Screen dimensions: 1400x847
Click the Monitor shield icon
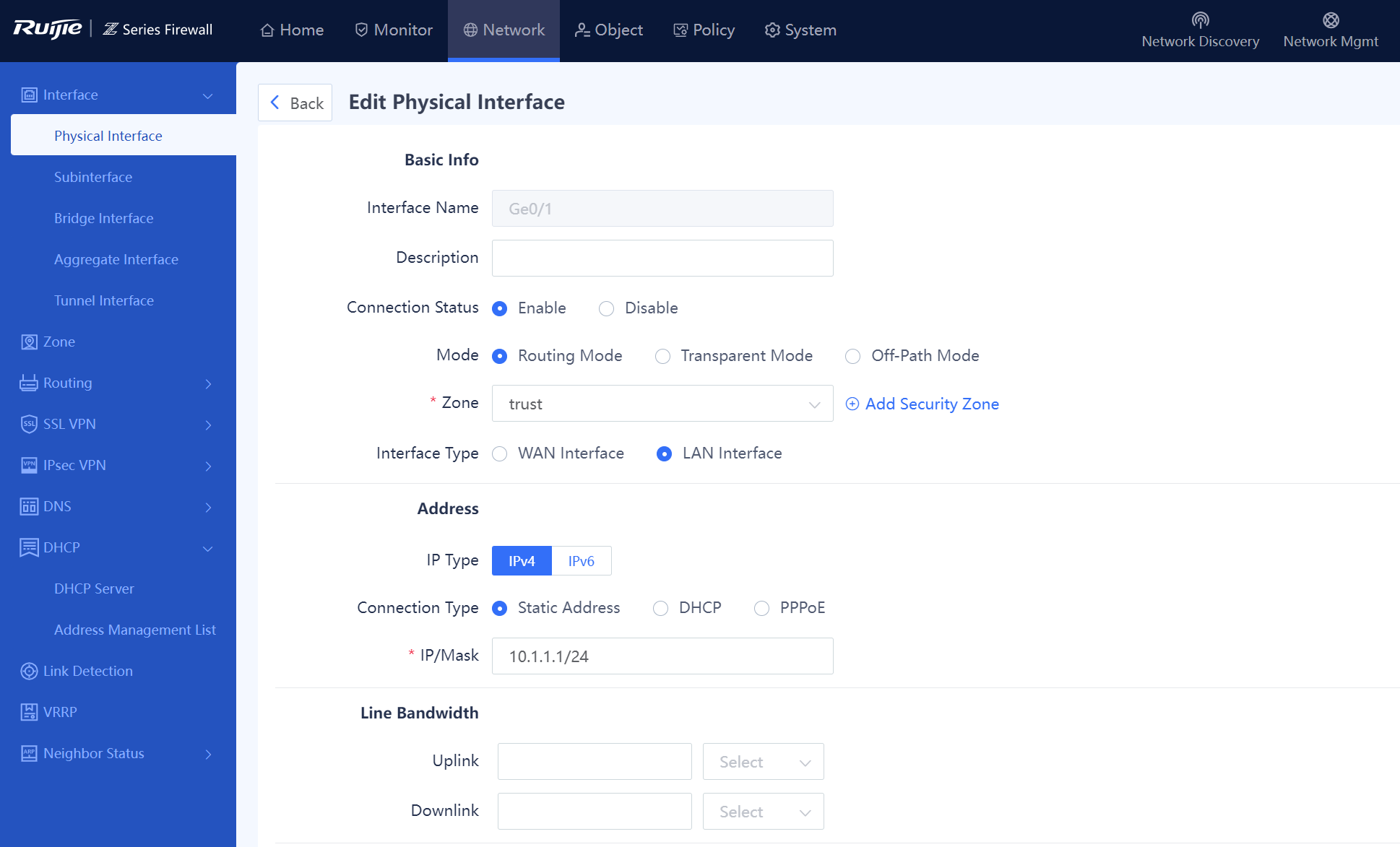(362, 30)
